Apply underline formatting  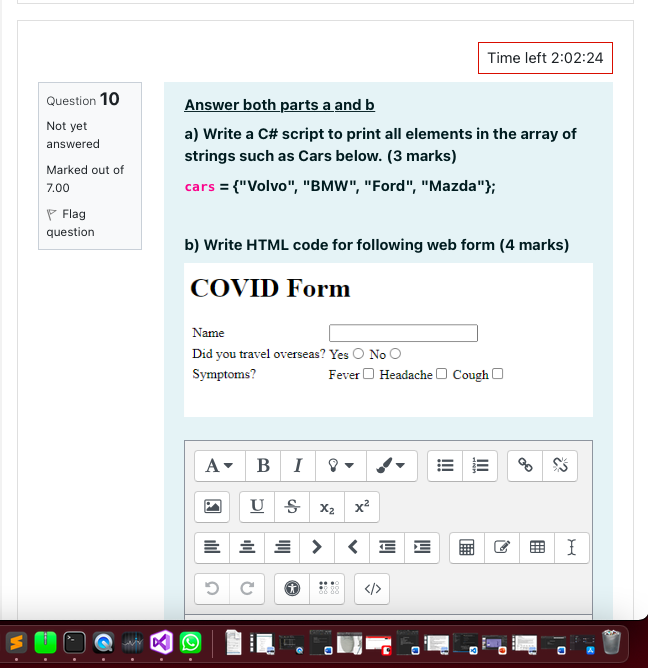pyautogui.click(x=257, y=507)
